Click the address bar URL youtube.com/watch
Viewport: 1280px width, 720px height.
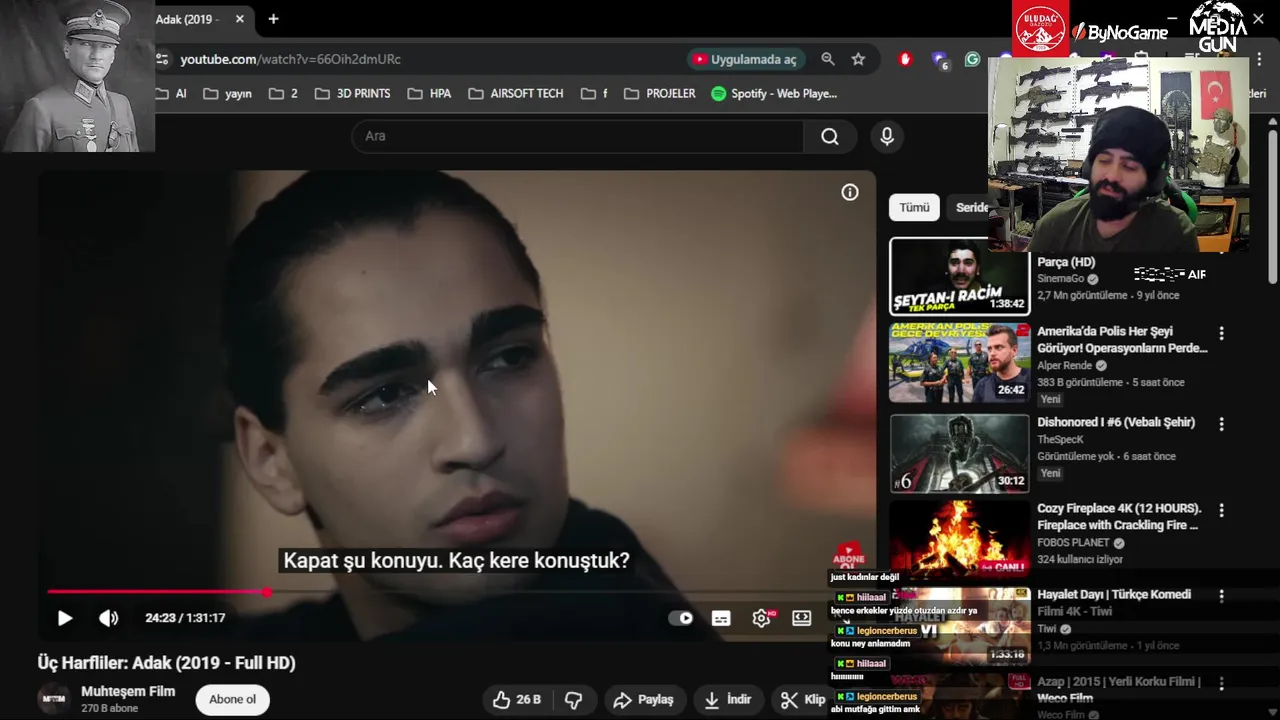pyautogui.click(x=290, y=60)
